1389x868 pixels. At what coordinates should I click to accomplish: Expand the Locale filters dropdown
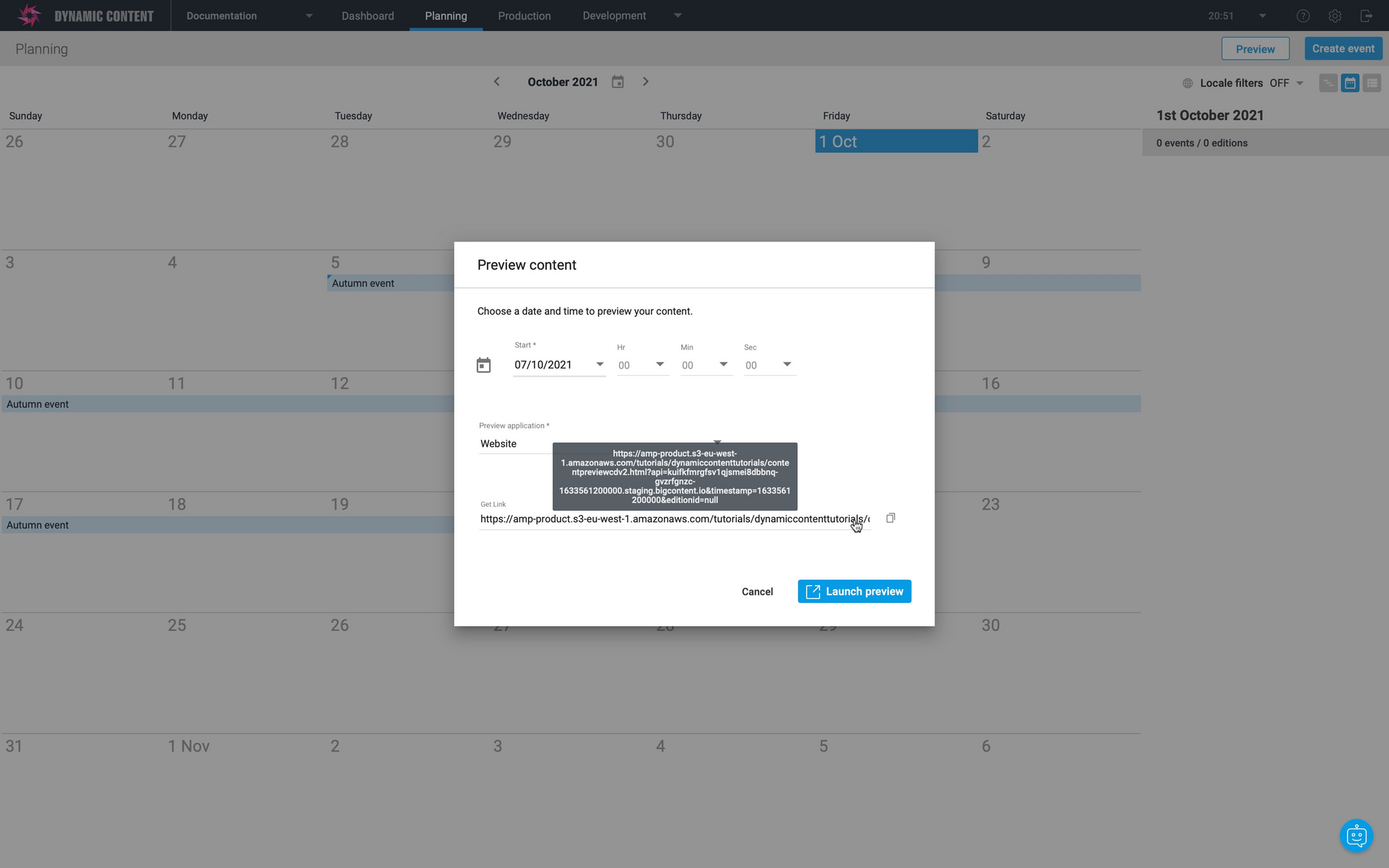coord(1300,83)
